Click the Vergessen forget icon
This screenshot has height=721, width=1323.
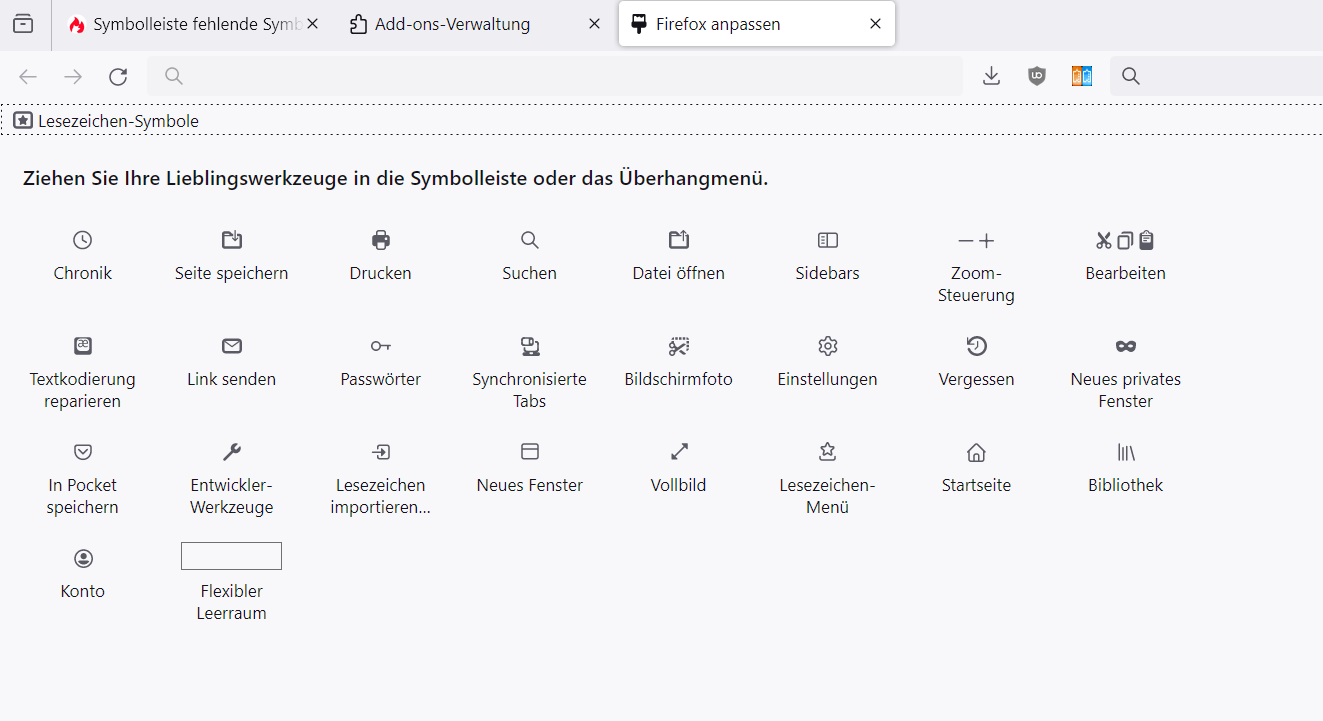tap(977, 346)
